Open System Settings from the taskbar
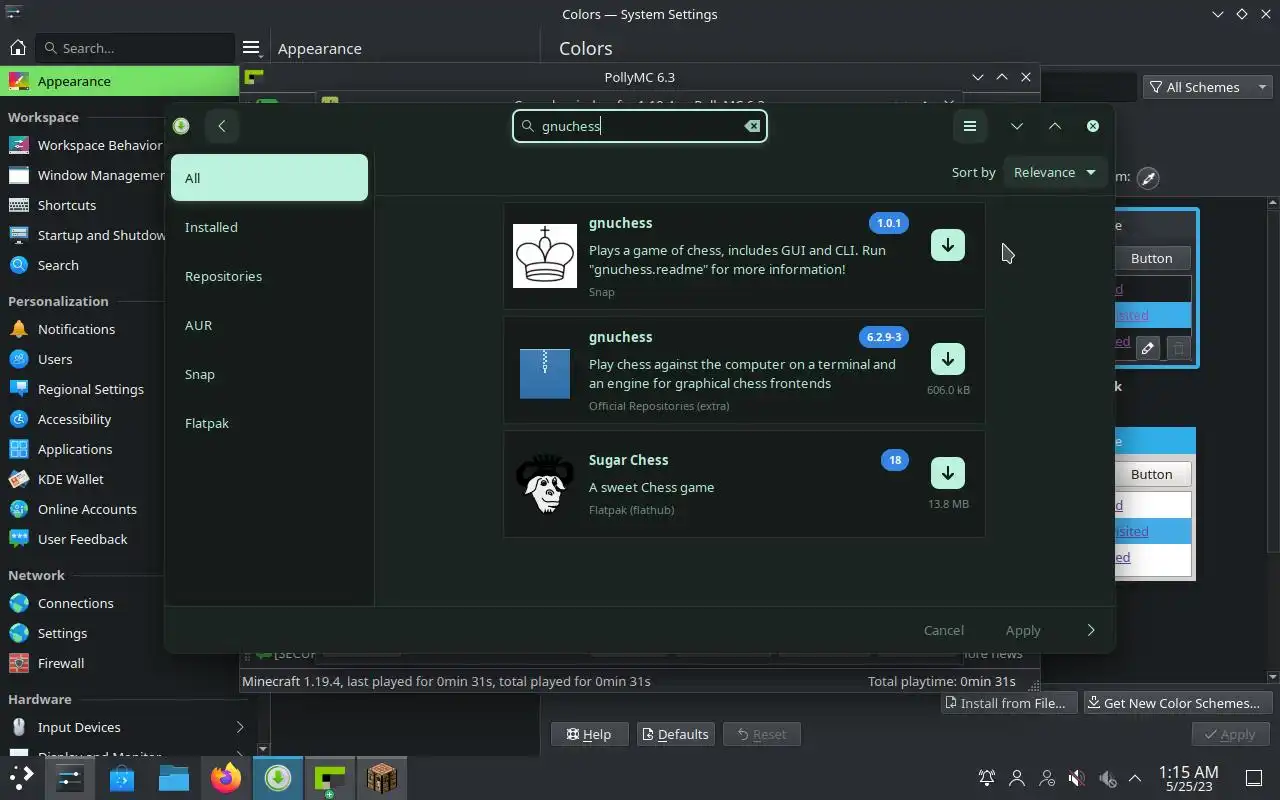 (69, 777)
